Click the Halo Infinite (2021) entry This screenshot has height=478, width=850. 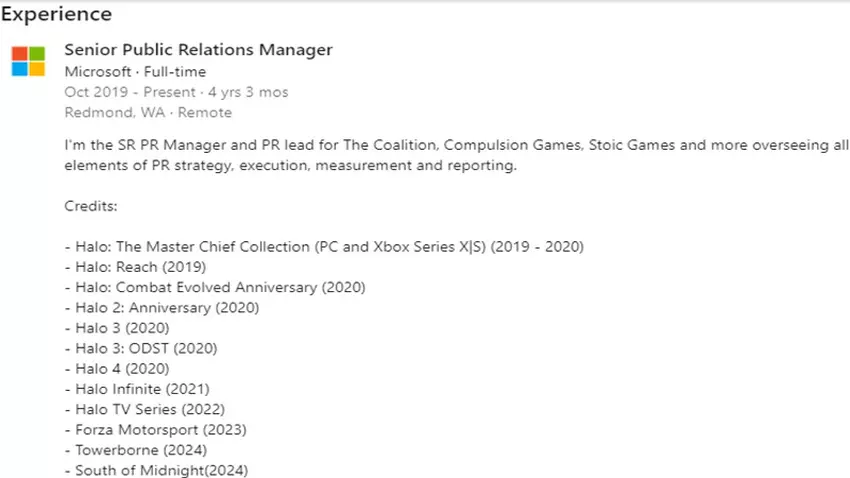[137, 389]
